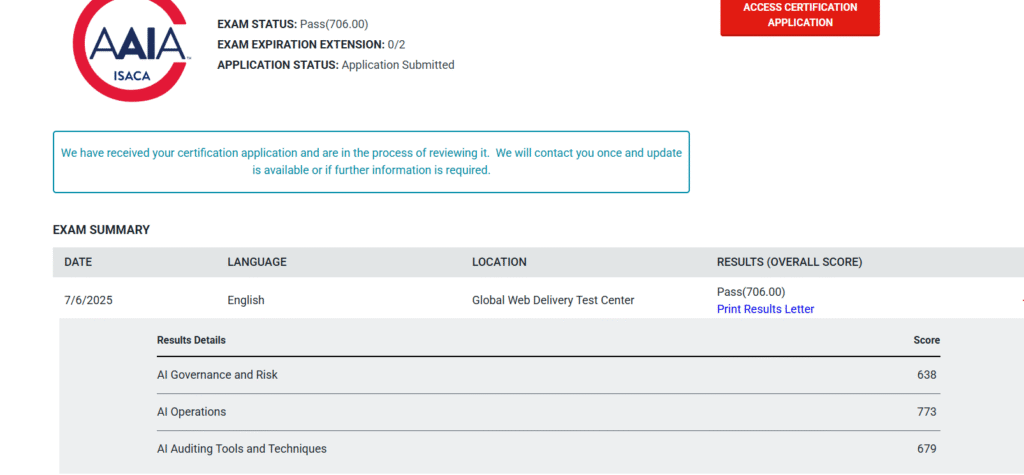Click the EXAM SUMMARY heading
This screenshot has width=1024, height=475.
click(x=101, y=230)
